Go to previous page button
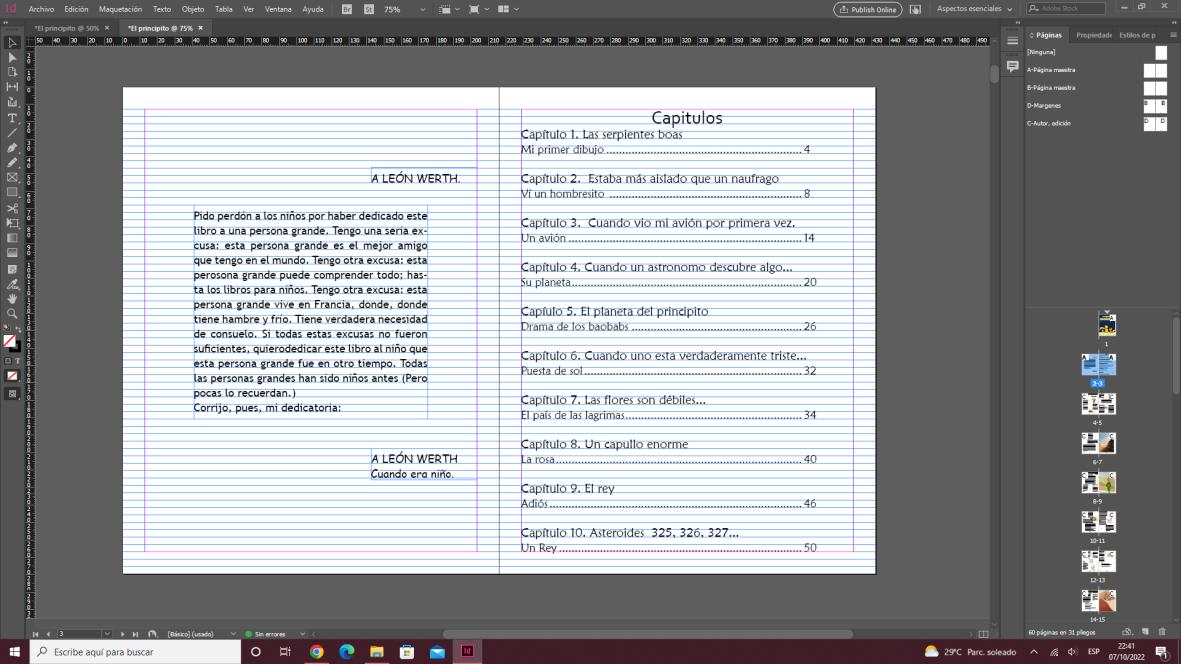The width and height of the screenshot is (1181, 664). click(x=48, y=634)
